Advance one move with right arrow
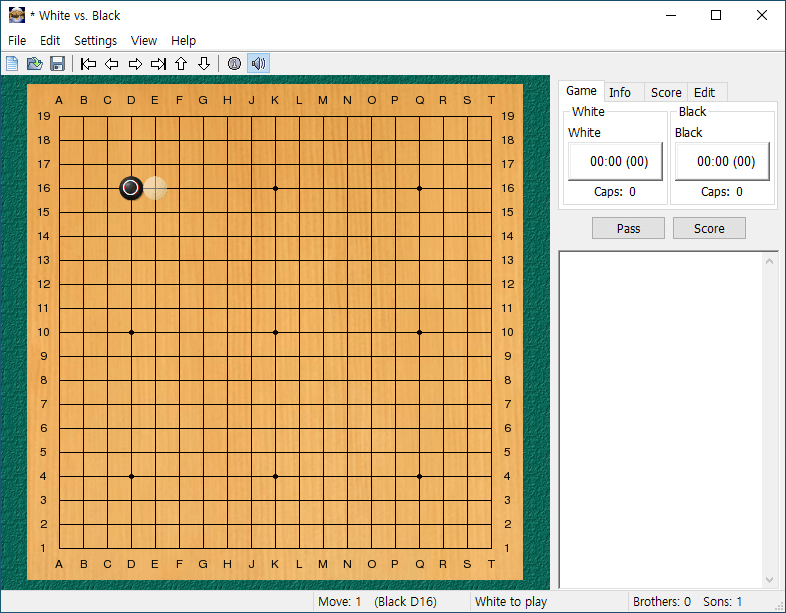The image size is (786, 613). pos(135,64)
